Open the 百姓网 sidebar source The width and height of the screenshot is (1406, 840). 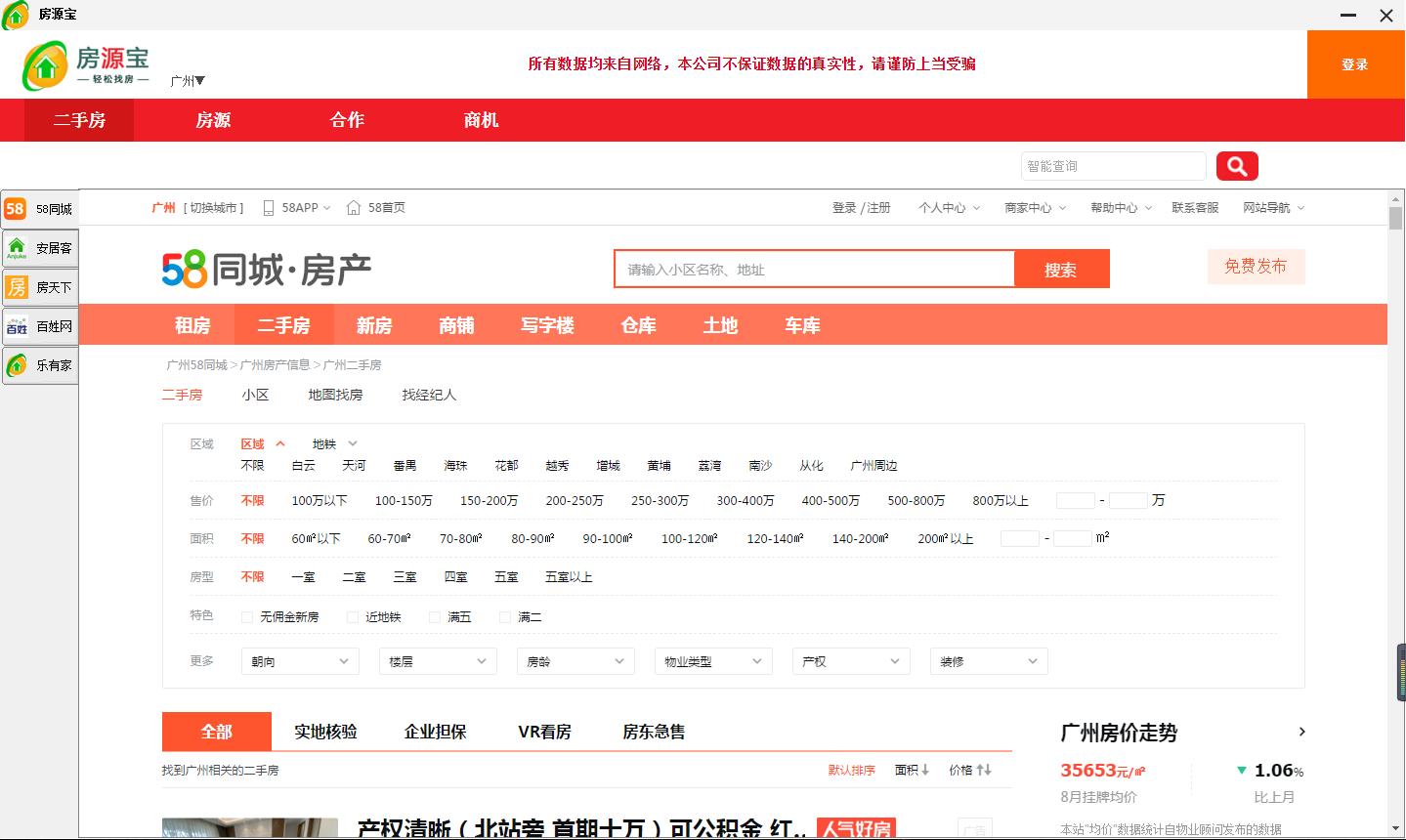(x=40, y=326)
